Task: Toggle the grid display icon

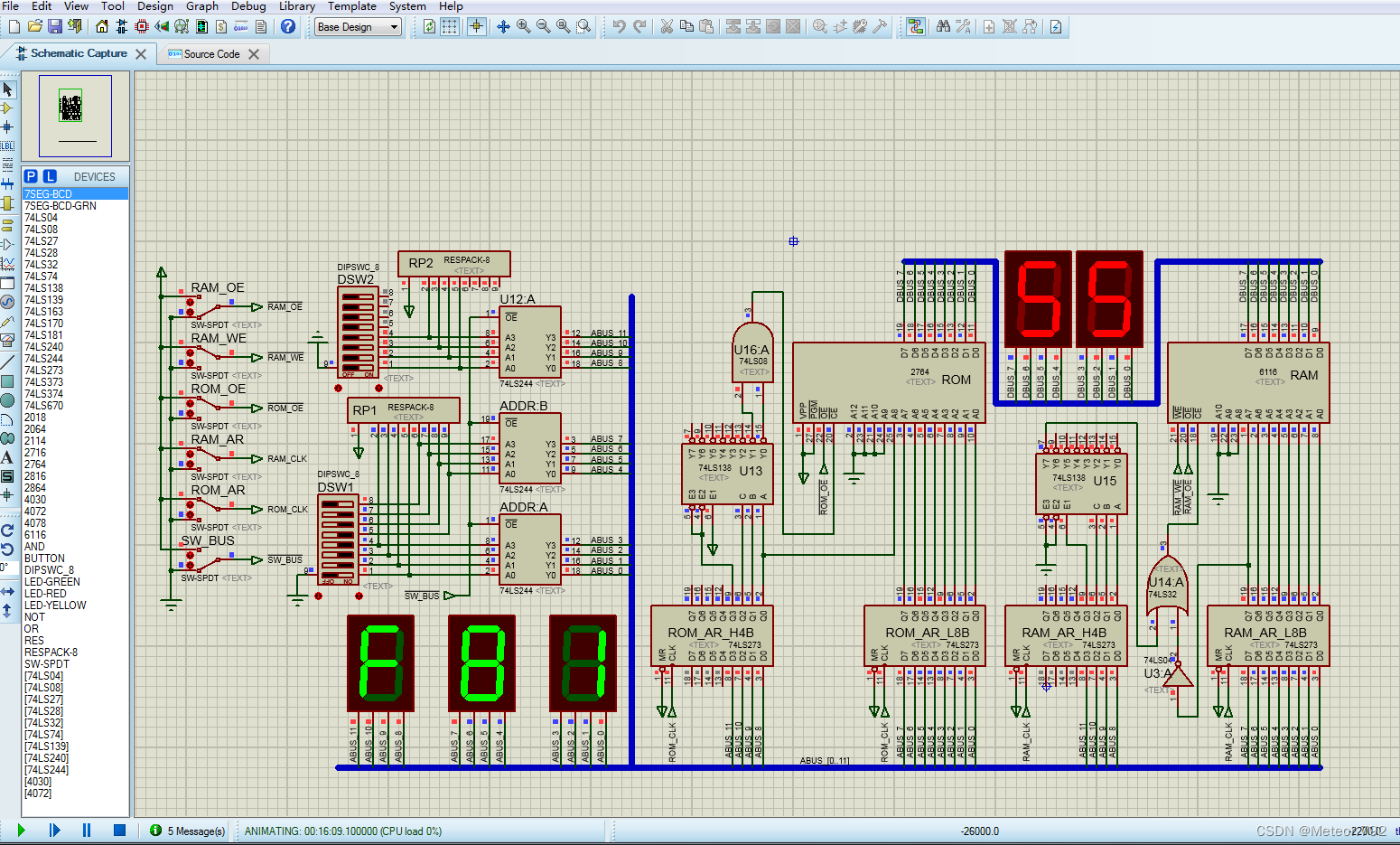Action: coord(449,27)
